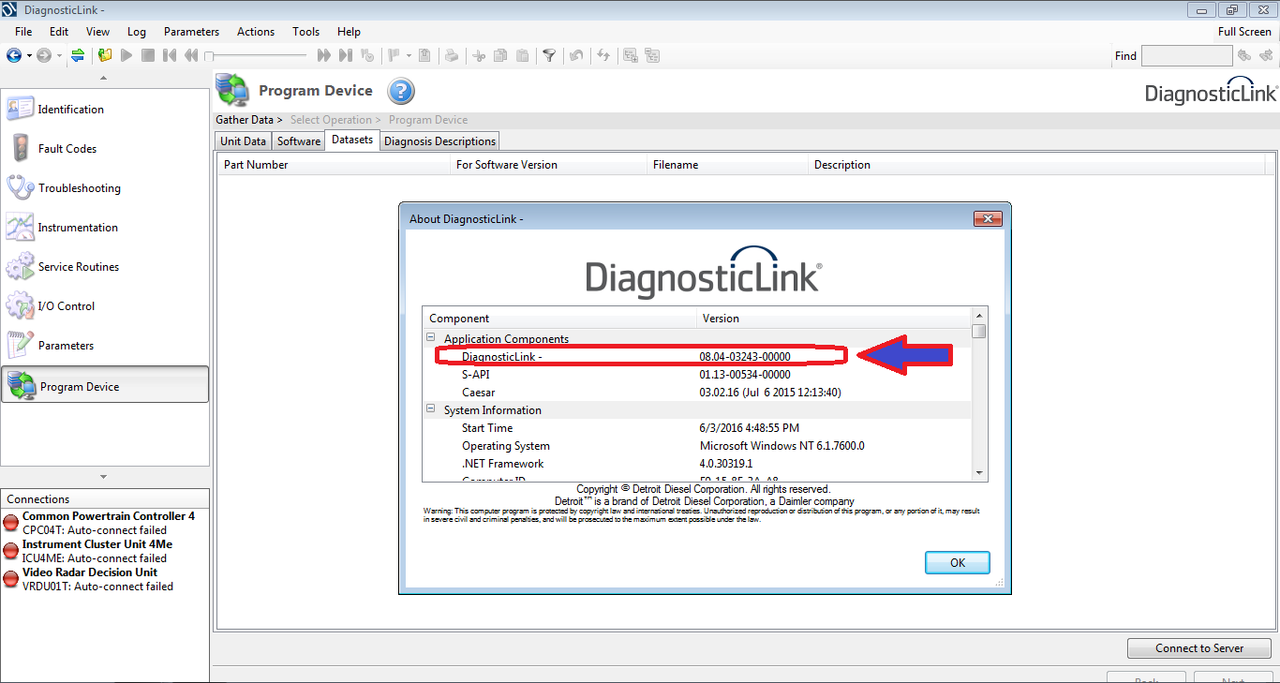Open a log file via folder icon
The width and height of the screenshot is (1280, 683).
point(105,56)
